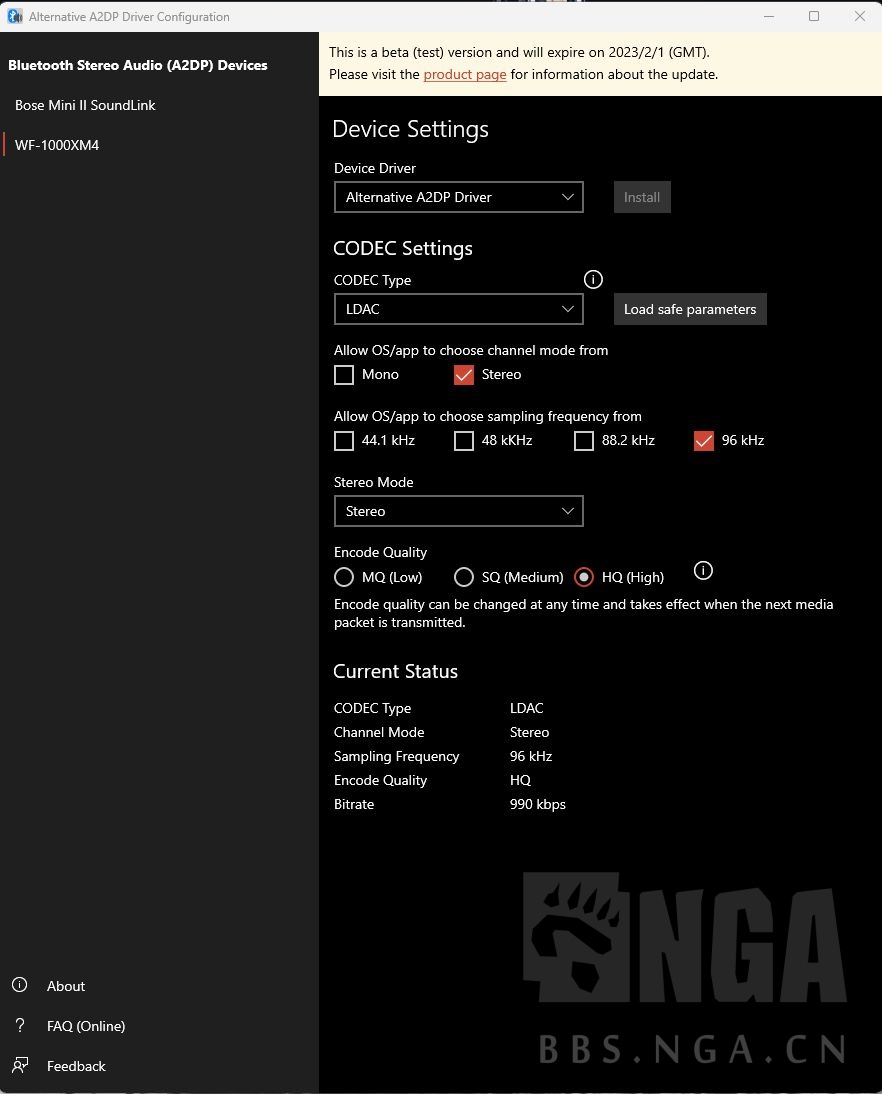The image size is (882, 1094).
Task: Click the About info icon in sidebar
Action: (19, 985)
